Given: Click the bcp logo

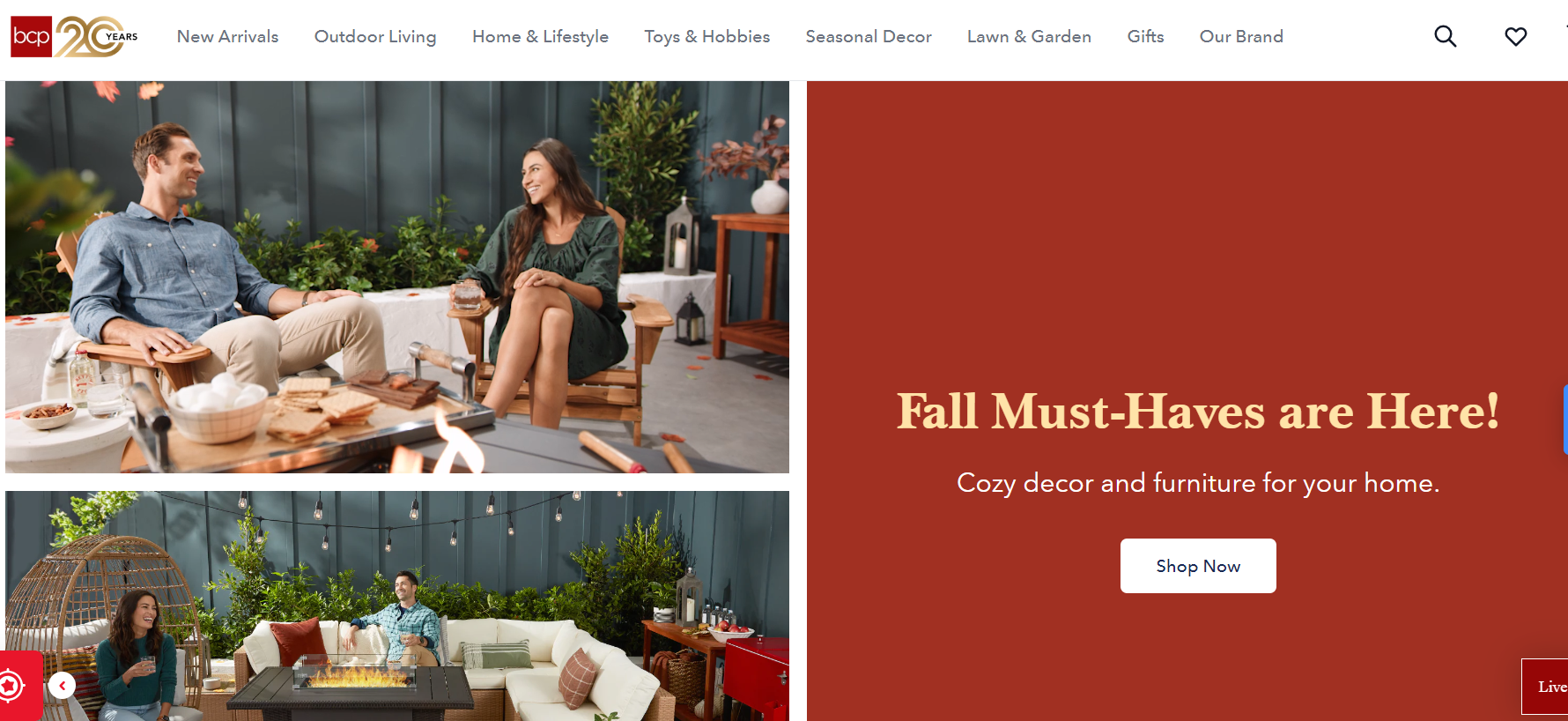Looking at the screenshot, I should 31,36.
